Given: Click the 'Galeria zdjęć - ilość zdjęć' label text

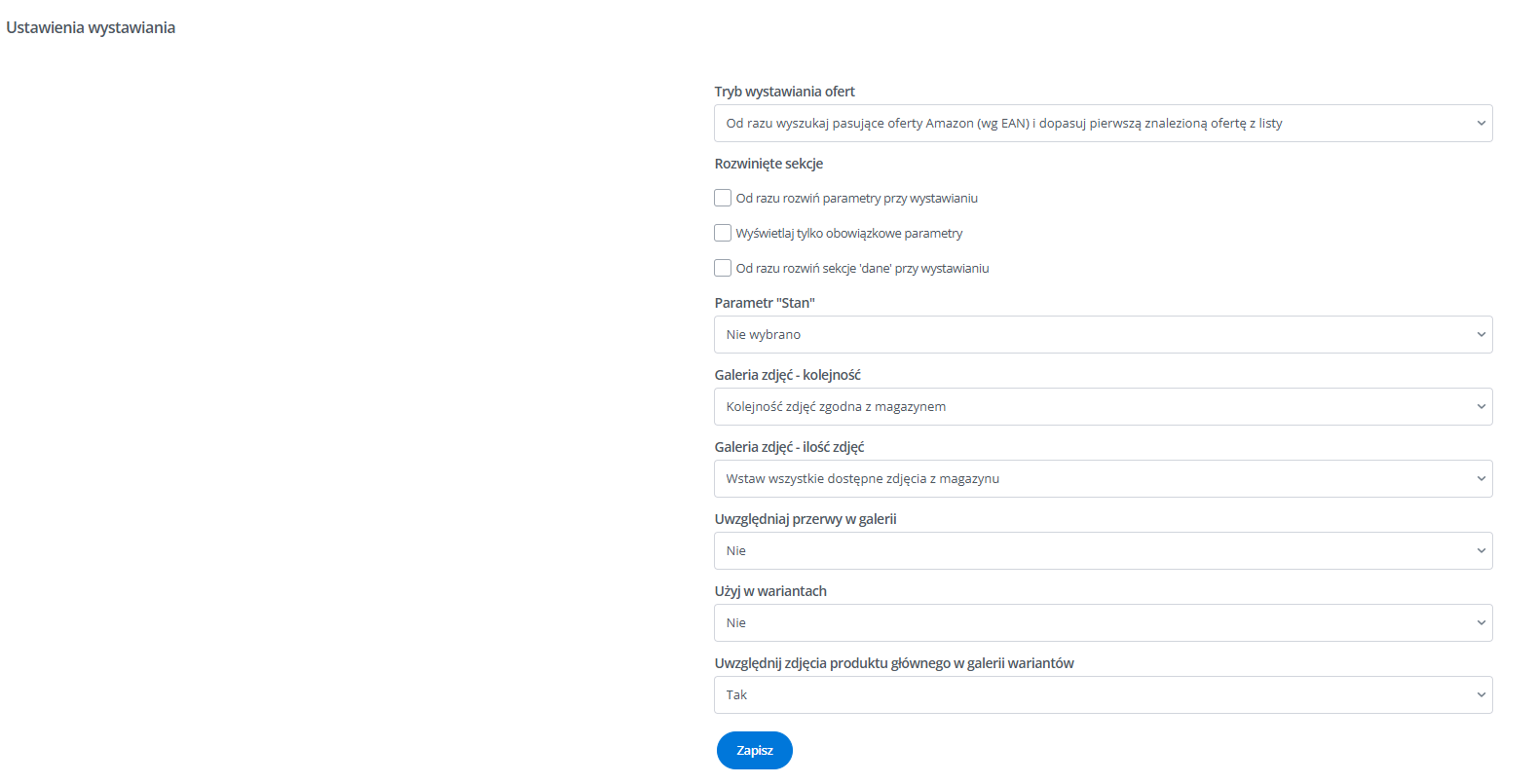Looking at the screenshot, I should click(789, 447).
